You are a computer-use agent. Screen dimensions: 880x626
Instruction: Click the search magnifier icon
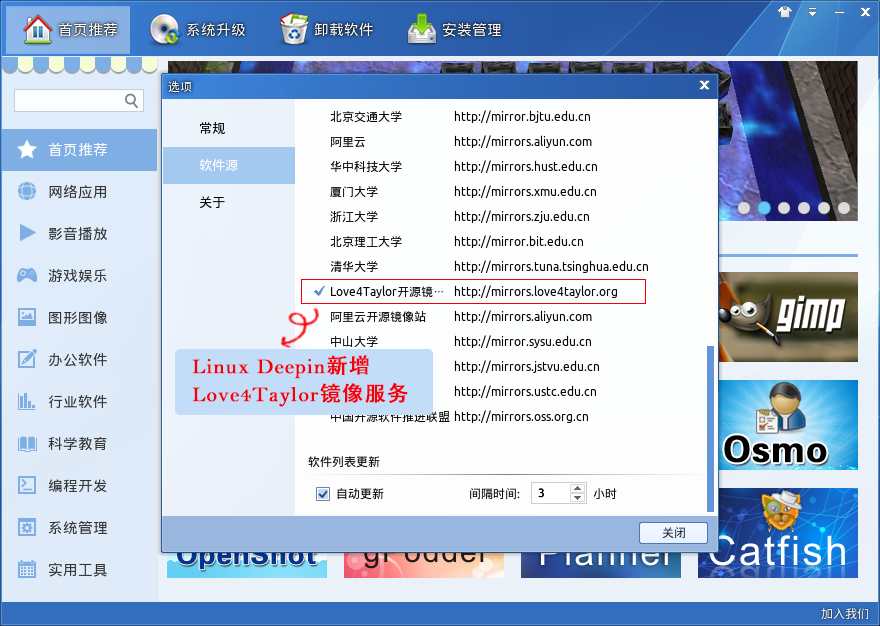[x=131, y=100]
